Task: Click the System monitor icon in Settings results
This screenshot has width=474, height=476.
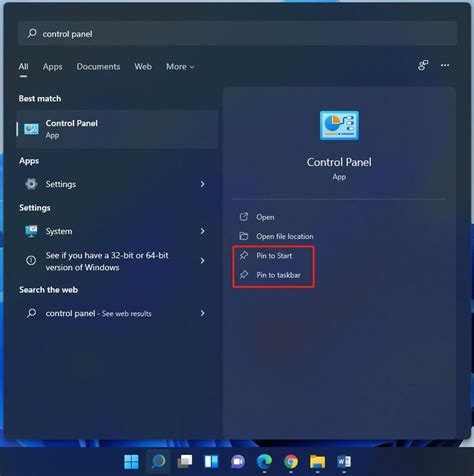Action: (x=31, y=231)
